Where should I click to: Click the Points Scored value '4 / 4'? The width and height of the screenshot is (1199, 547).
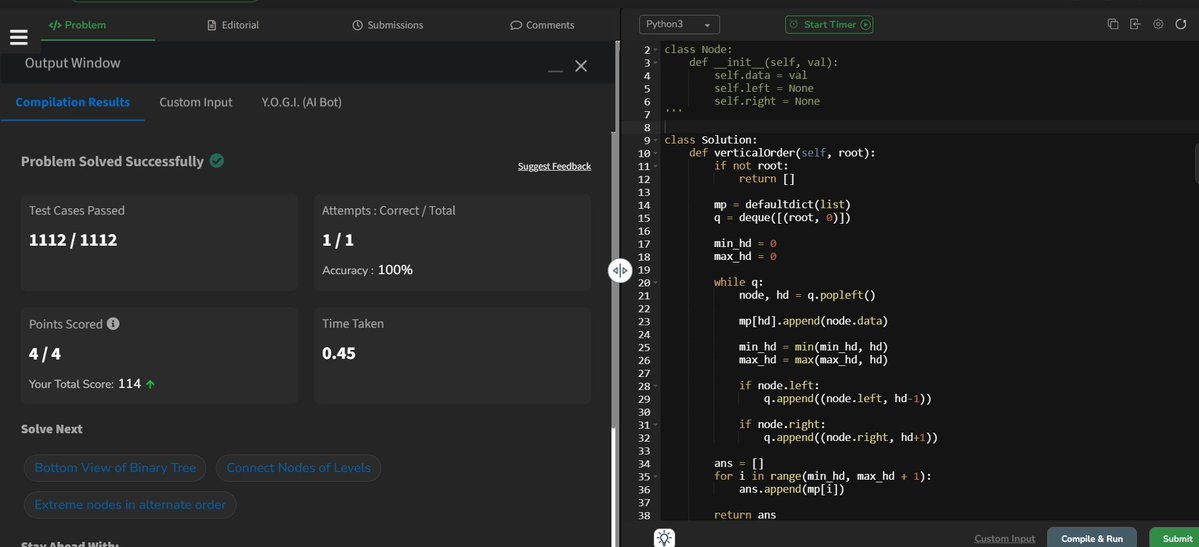[47, 353]
